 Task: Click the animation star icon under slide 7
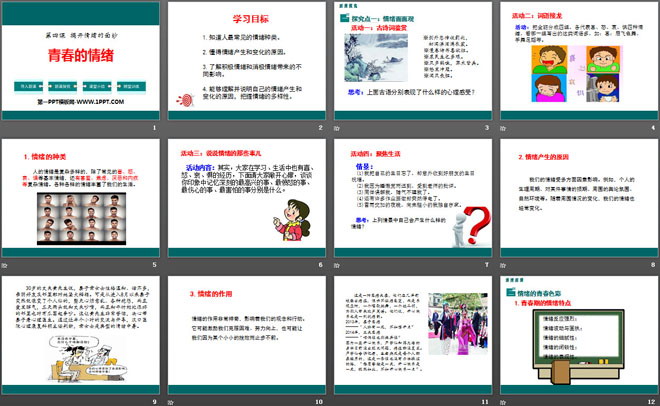[337, 265]
